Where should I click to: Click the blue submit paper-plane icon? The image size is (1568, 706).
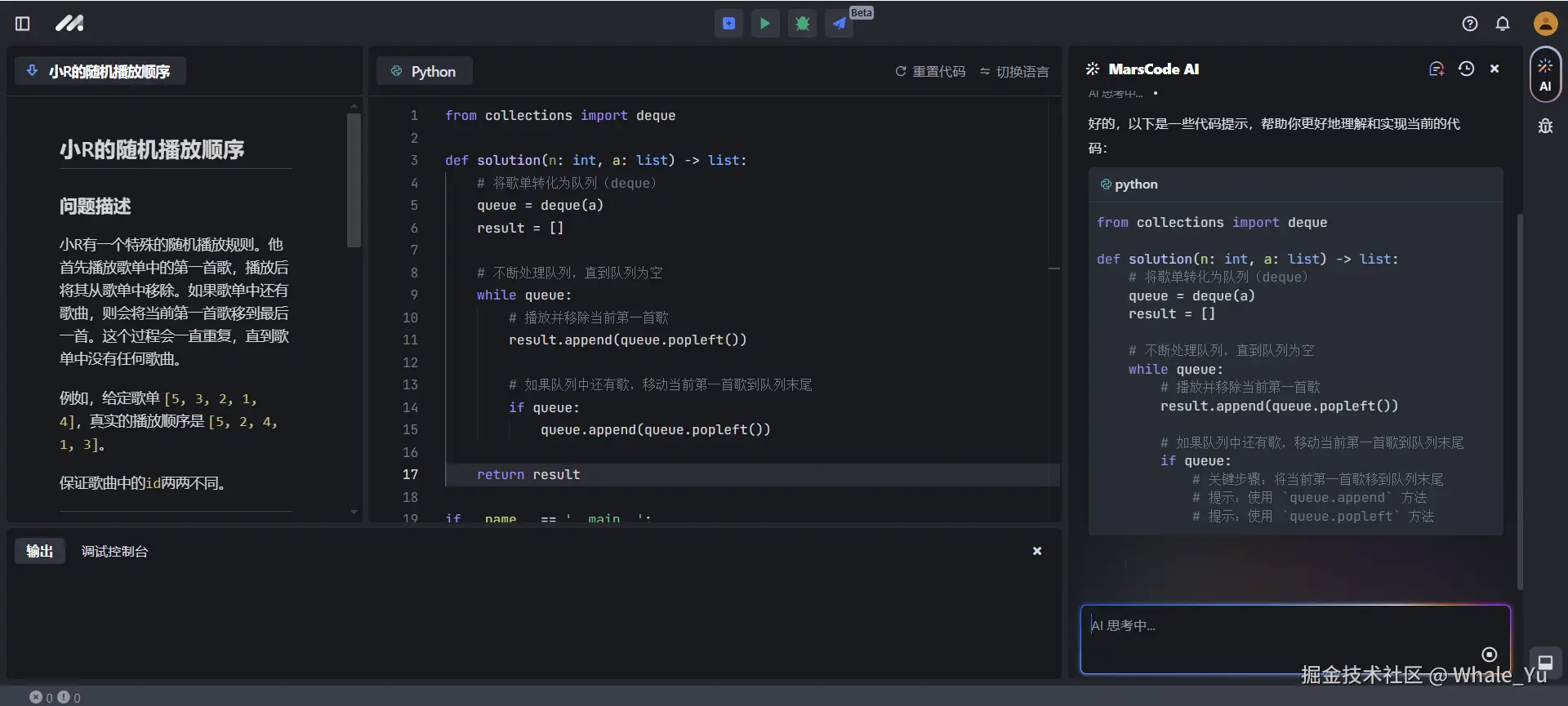point(839,24)
